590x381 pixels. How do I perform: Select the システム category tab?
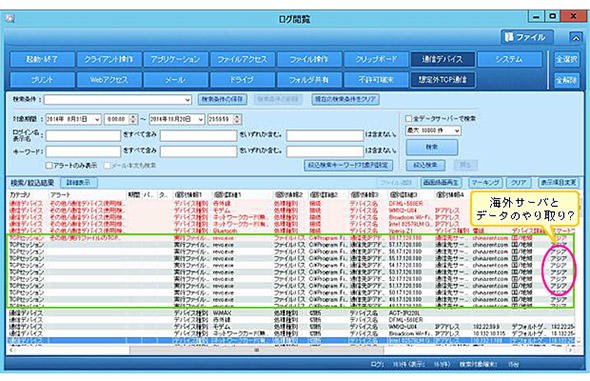[x=509, y=59]
